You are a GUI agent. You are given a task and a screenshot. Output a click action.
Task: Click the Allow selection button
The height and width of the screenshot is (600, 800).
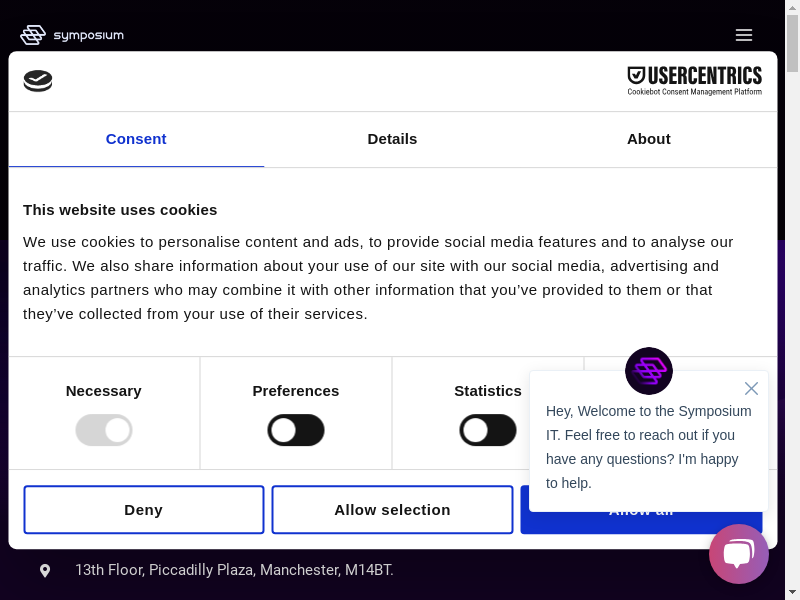pyautogui.click(x=392, y=510)
